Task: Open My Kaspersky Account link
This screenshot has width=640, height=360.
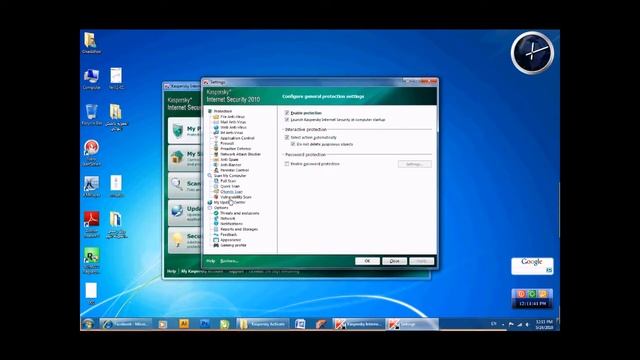Action: [x=202, y=271]
